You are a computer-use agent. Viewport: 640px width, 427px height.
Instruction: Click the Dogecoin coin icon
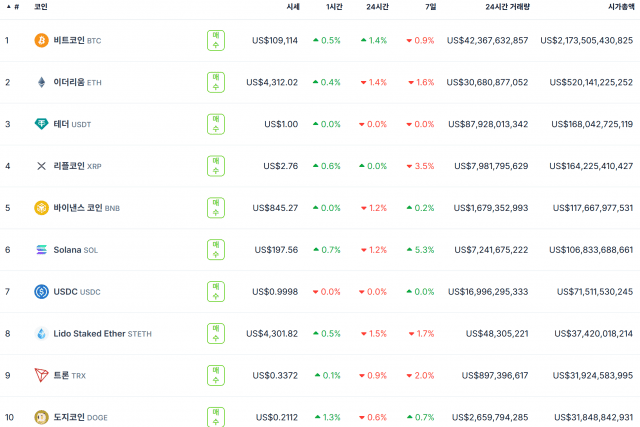point(41,417)
